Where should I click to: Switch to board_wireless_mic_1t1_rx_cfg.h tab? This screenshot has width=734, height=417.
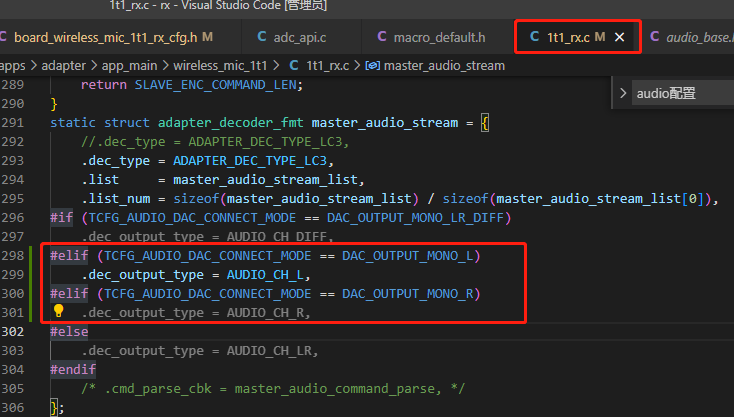pos(106,37)
